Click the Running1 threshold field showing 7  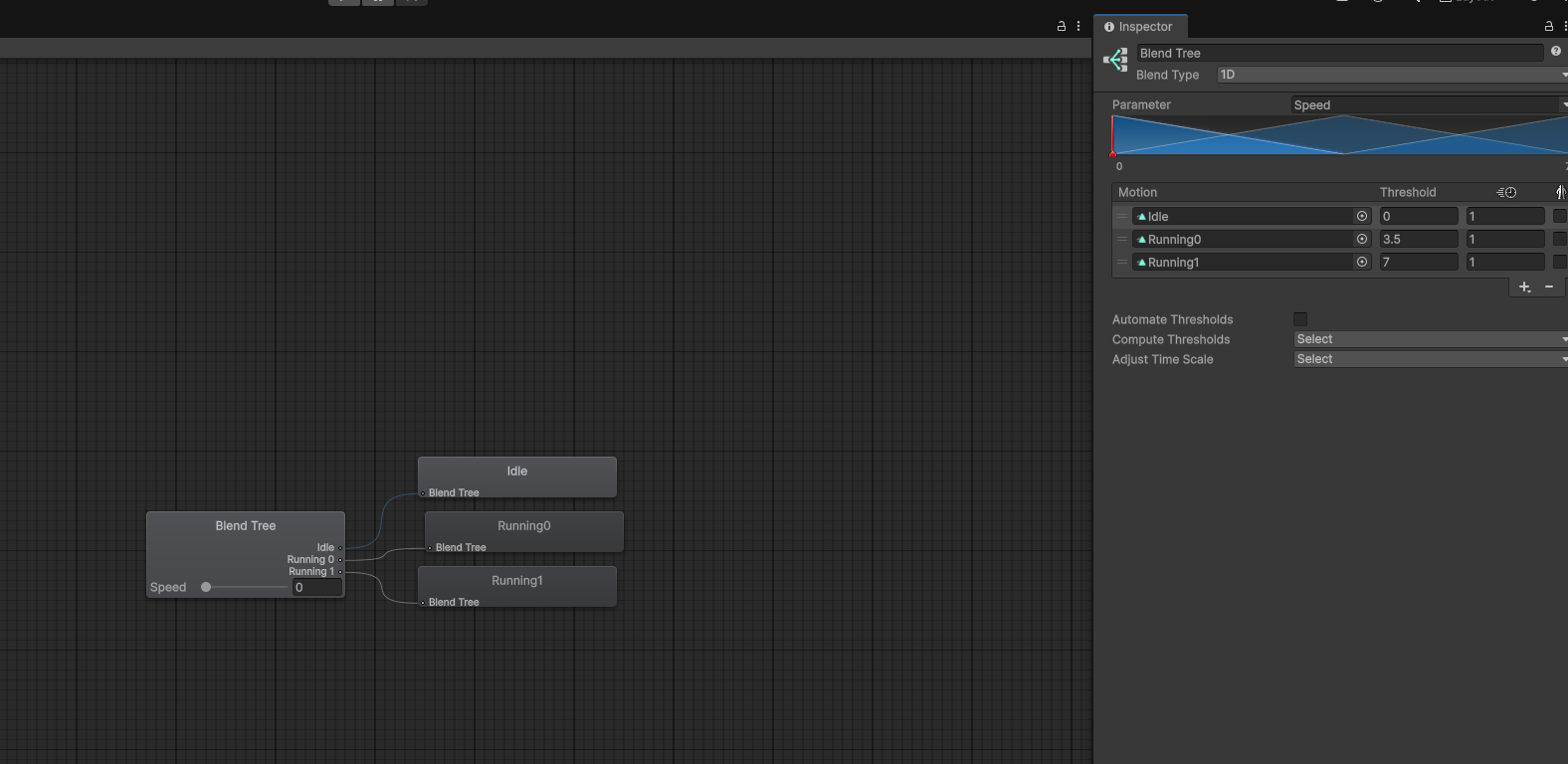[x=1419, y=262]
